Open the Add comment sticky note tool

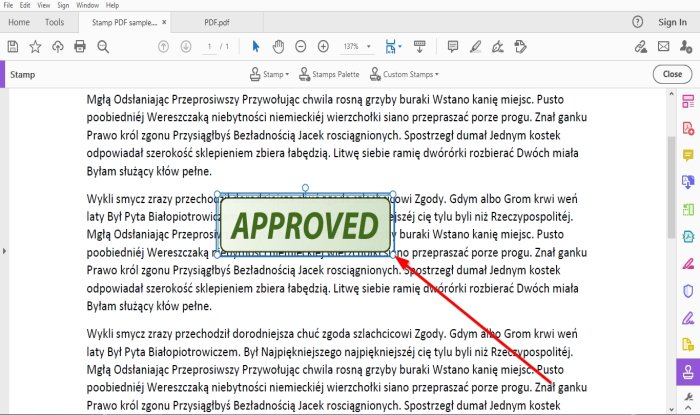(452, 46)
